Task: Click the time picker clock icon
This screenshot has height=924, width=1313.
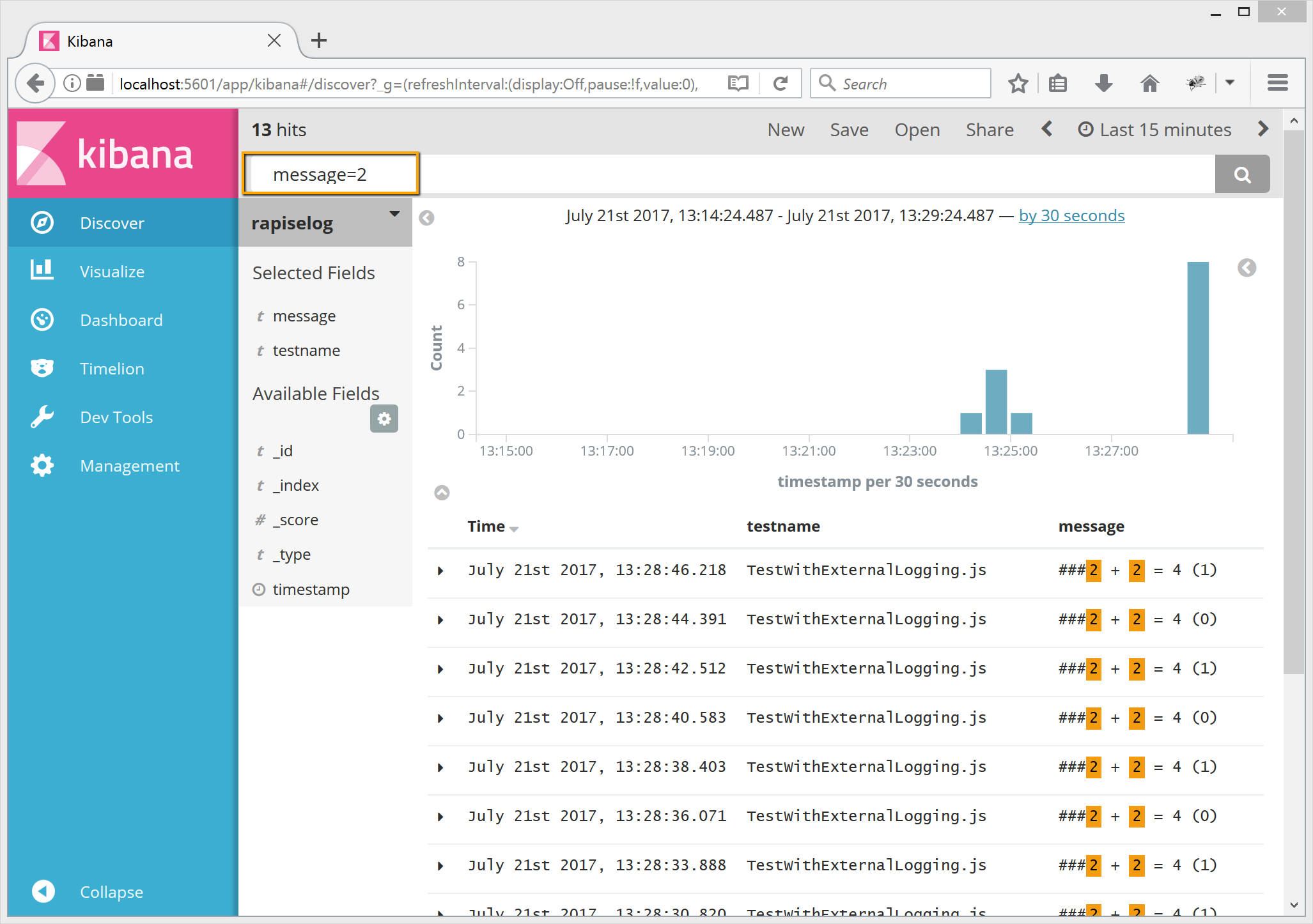Action: pyautogui.click(x=1085, y=130)
